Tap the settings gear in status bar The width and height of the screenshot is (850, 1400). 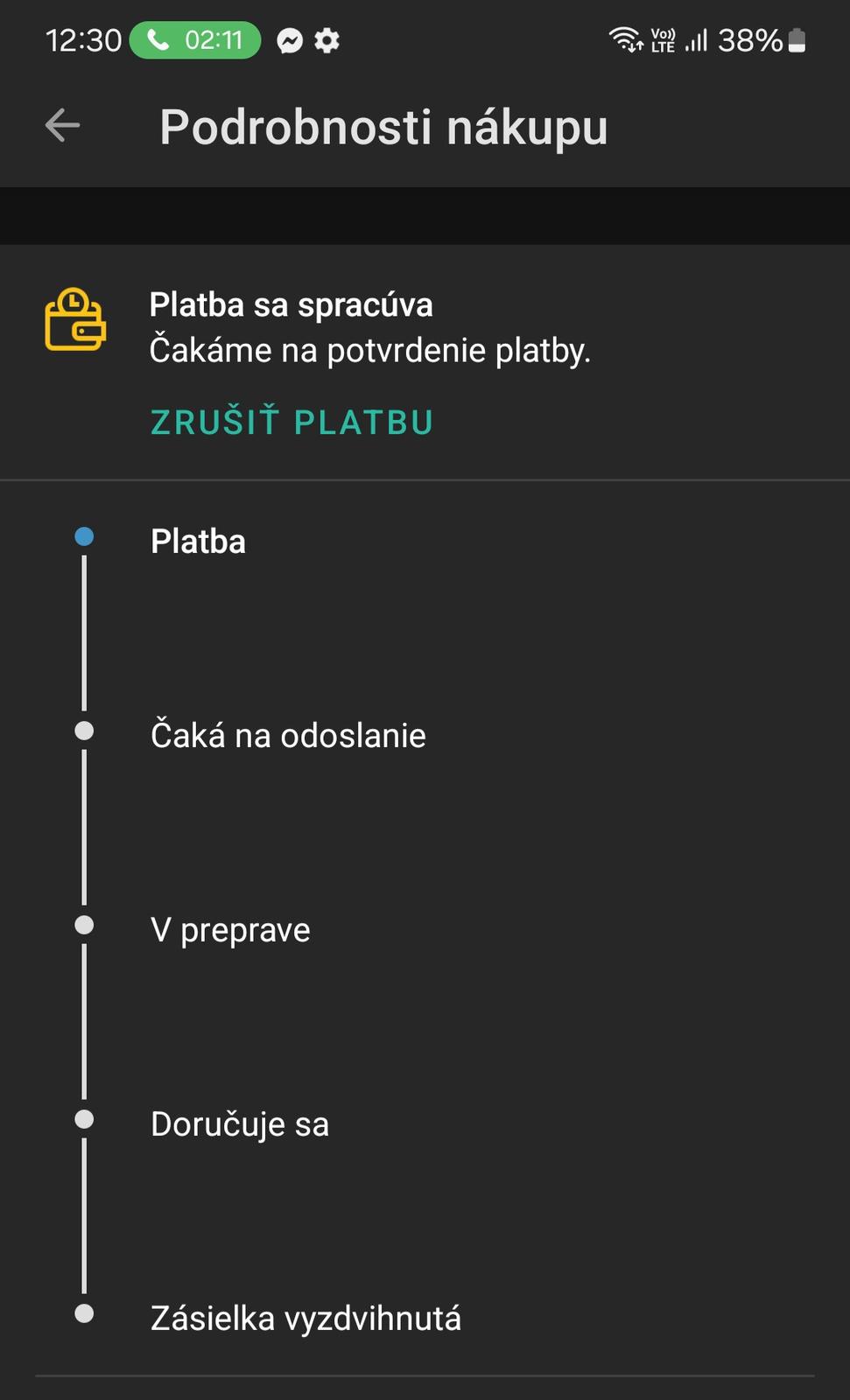click(x=327, y=40)
